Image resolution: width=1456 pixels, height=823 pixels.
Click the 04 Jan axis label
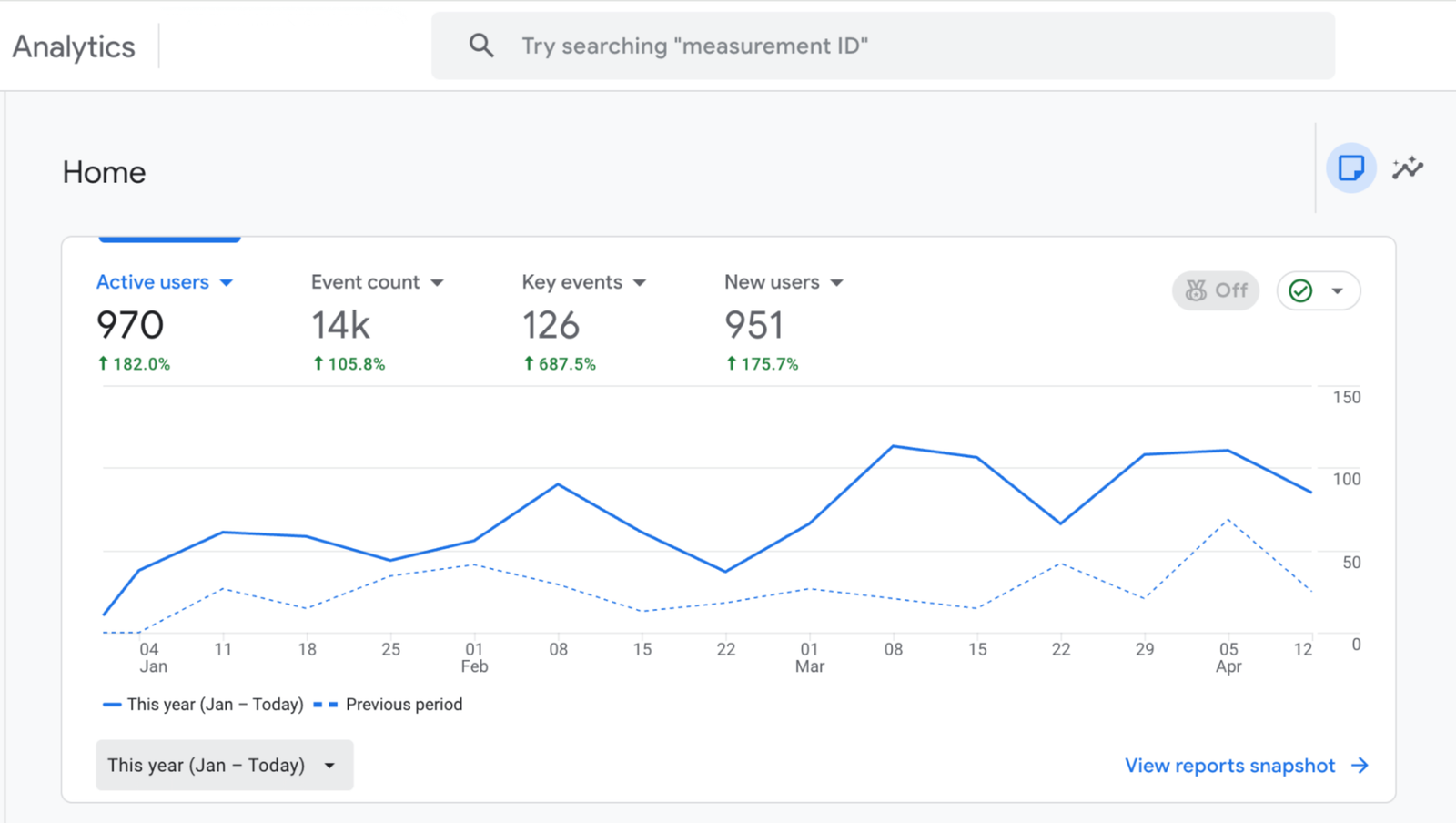tap(151, 657)
